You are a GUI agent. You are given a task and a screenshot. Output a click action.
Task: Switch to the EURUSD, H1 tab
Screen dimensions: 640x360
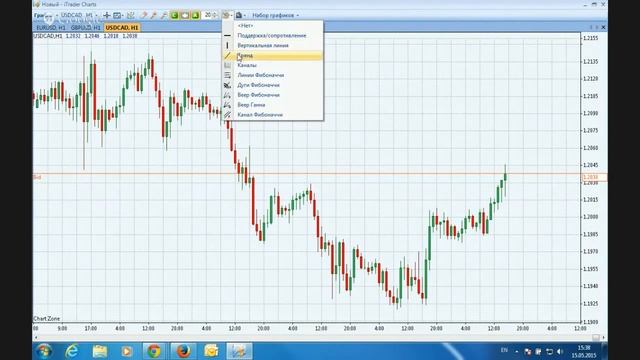pos(51,28)
